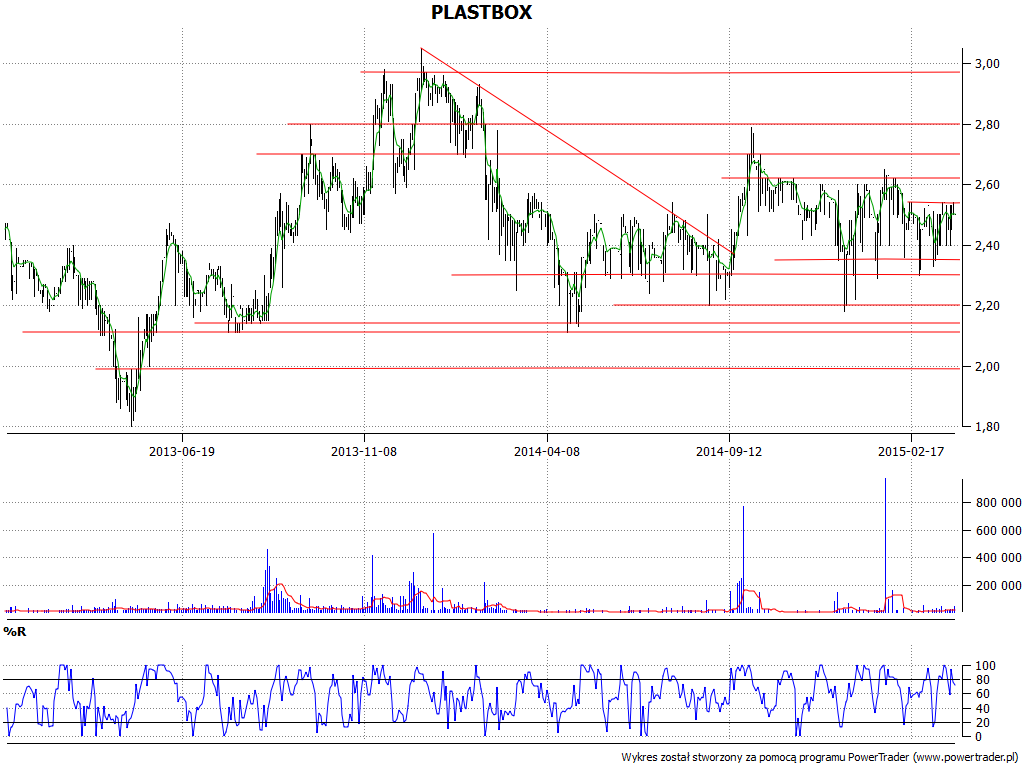Click the 2,00 price axis label
The height and width of the screenshot is (768, 1024).
[987, 366]
